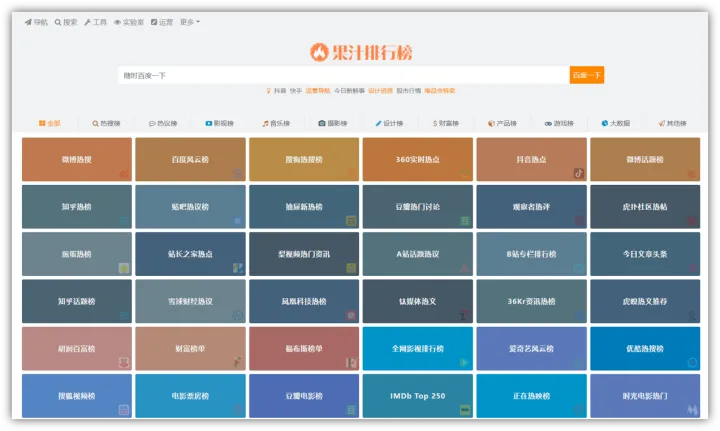Switch to the 财富榜 dollar tab
Screen dimensions: 720x431
(446, 123)
